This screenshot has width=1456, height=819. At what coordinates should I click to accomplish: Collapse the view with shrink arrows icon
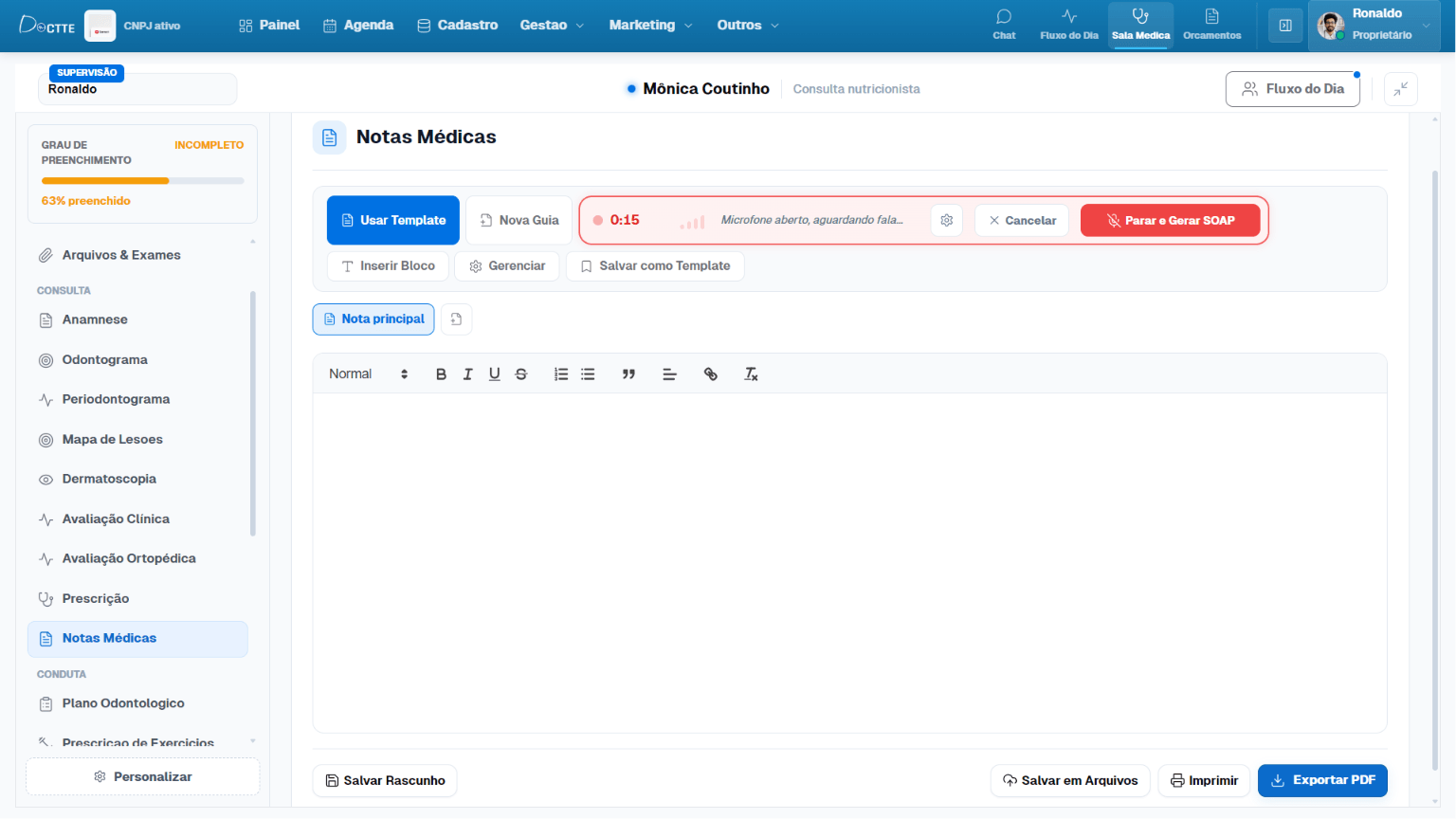[1400, 89]
